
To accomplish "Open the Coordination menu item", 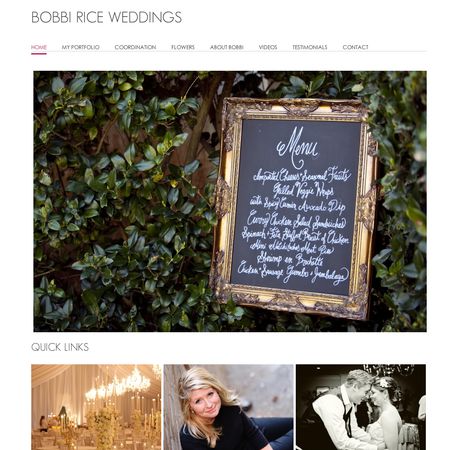I will [135, 47].
